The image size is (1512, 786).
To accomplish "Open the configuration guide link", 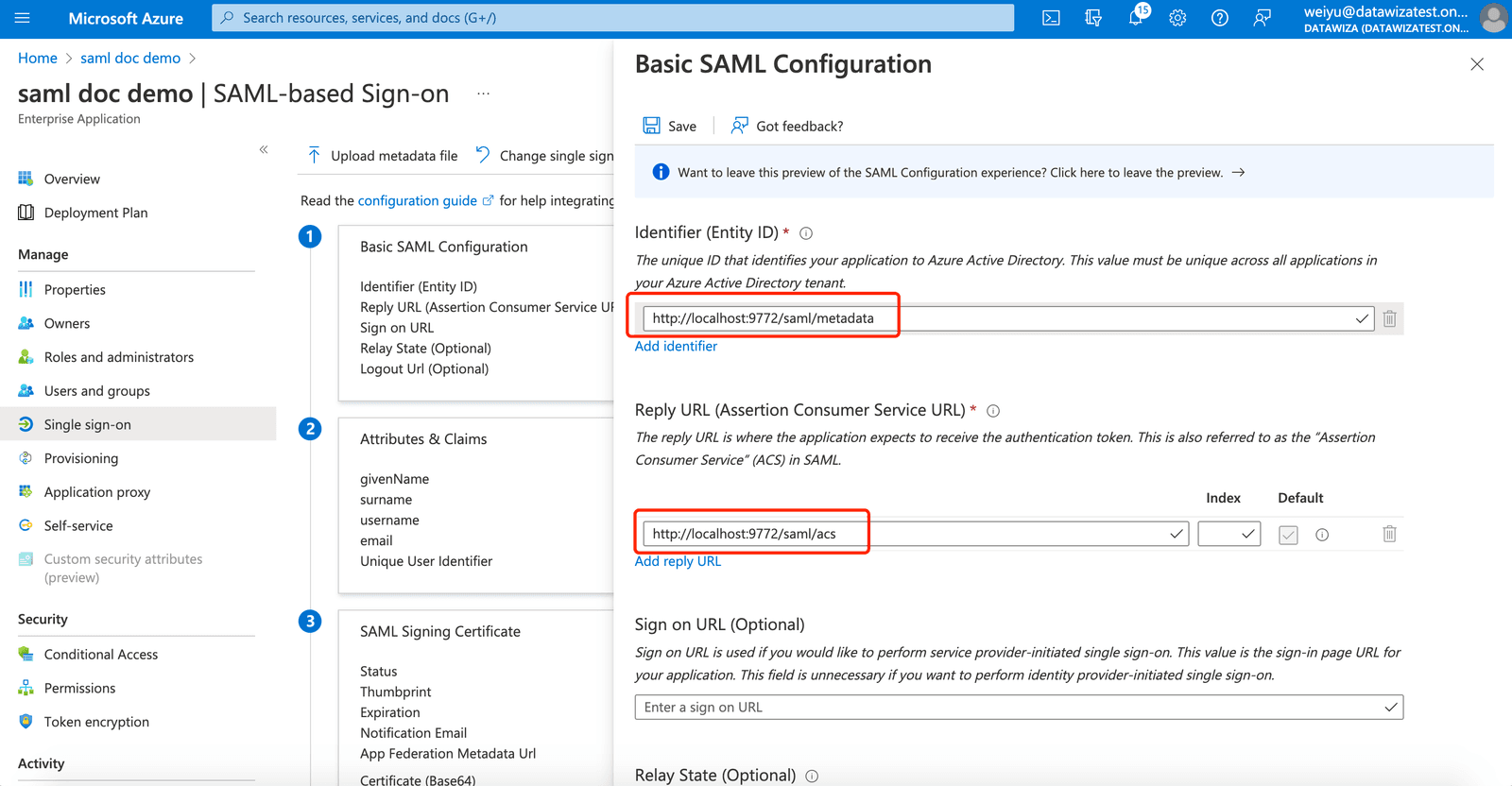I will (x=425, y=200).
